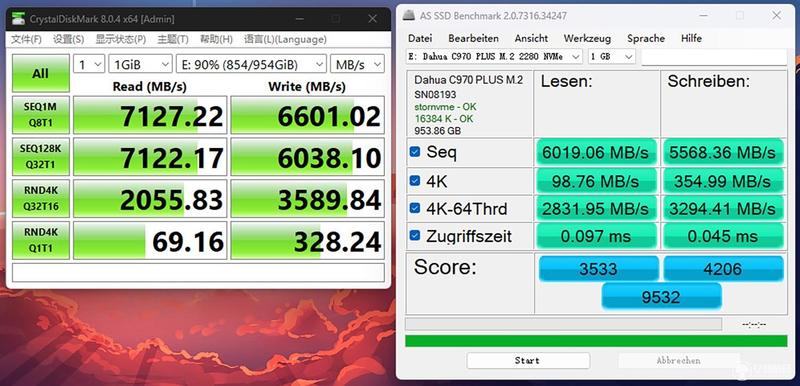Click the CrystalDiskMark title bar app icon

point(19,19)
